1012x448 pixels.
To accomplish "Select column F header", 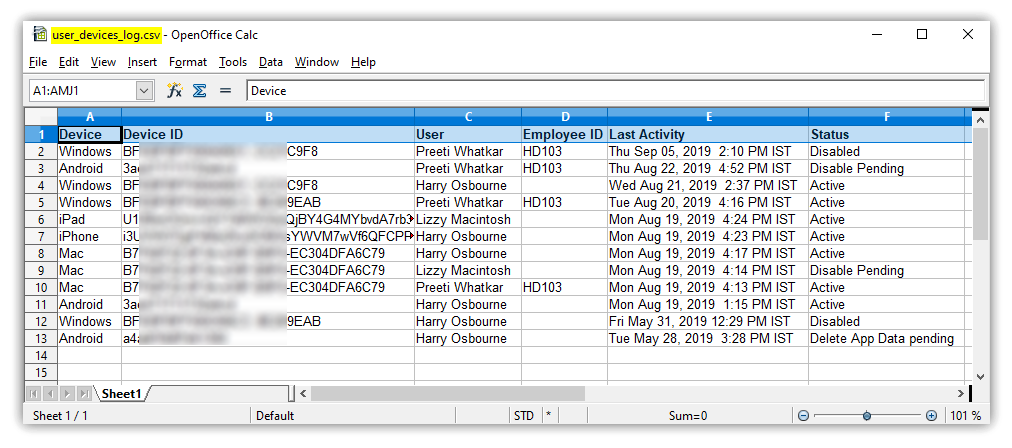I will click(x=887, y=117).
